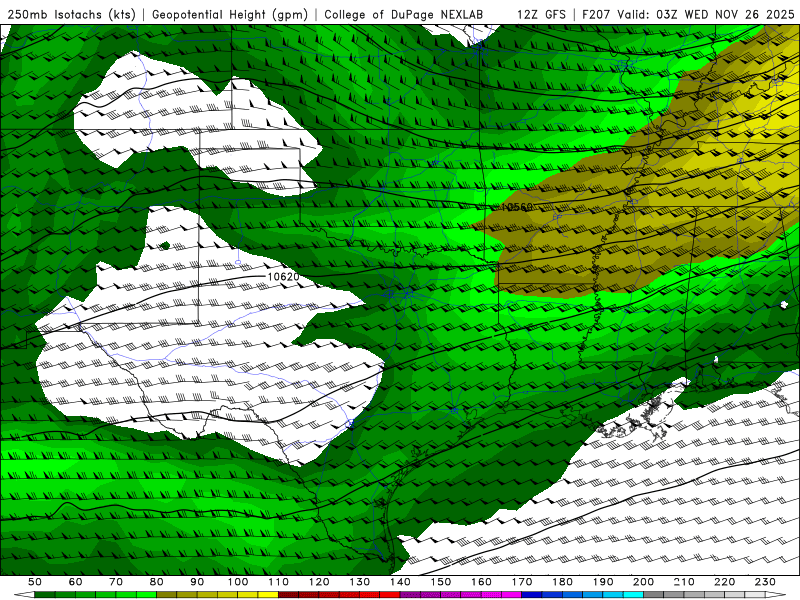Click the 120 value on the color scale

(319, 582)
